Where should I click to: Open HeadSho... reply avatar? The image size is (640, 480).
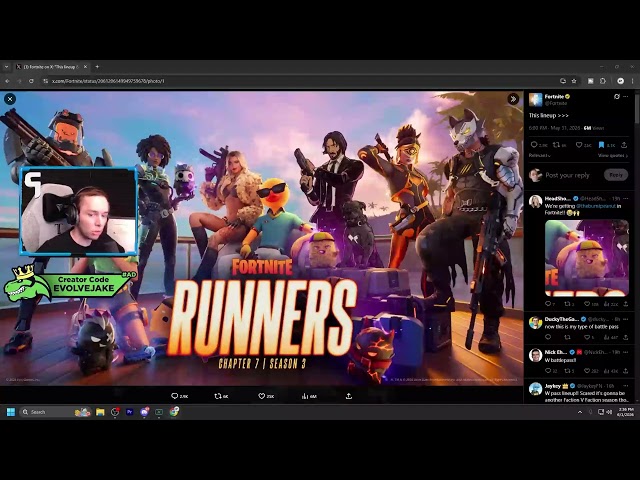tap(535, 202)
